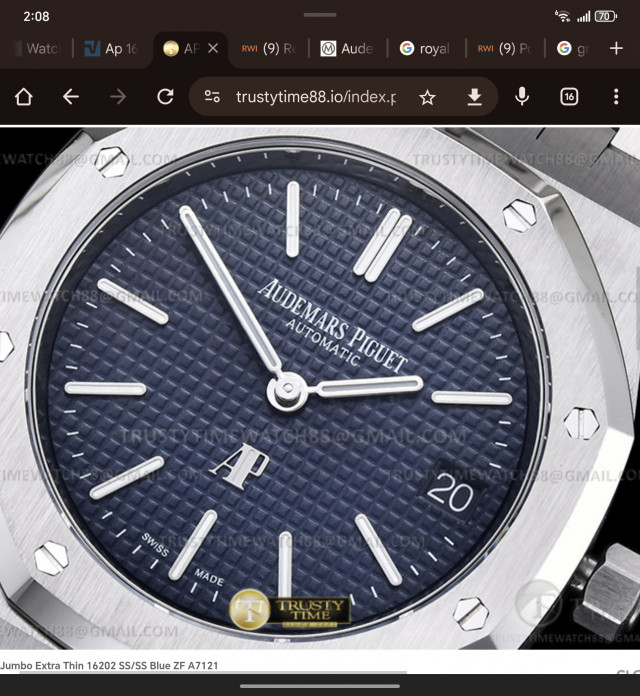Tap the browser home icon
This screenshot has height=696, width=640.
tap(24, 96)
